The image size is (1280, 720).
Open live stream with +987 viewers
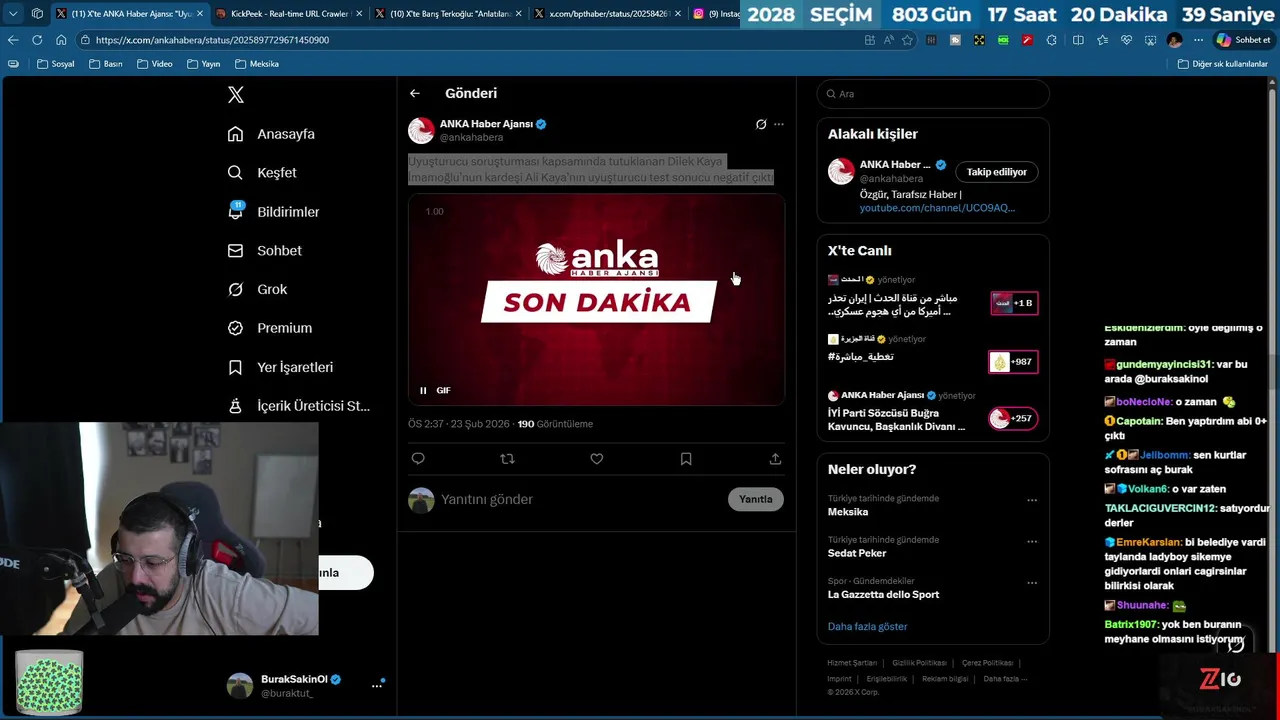click(933, 355)
